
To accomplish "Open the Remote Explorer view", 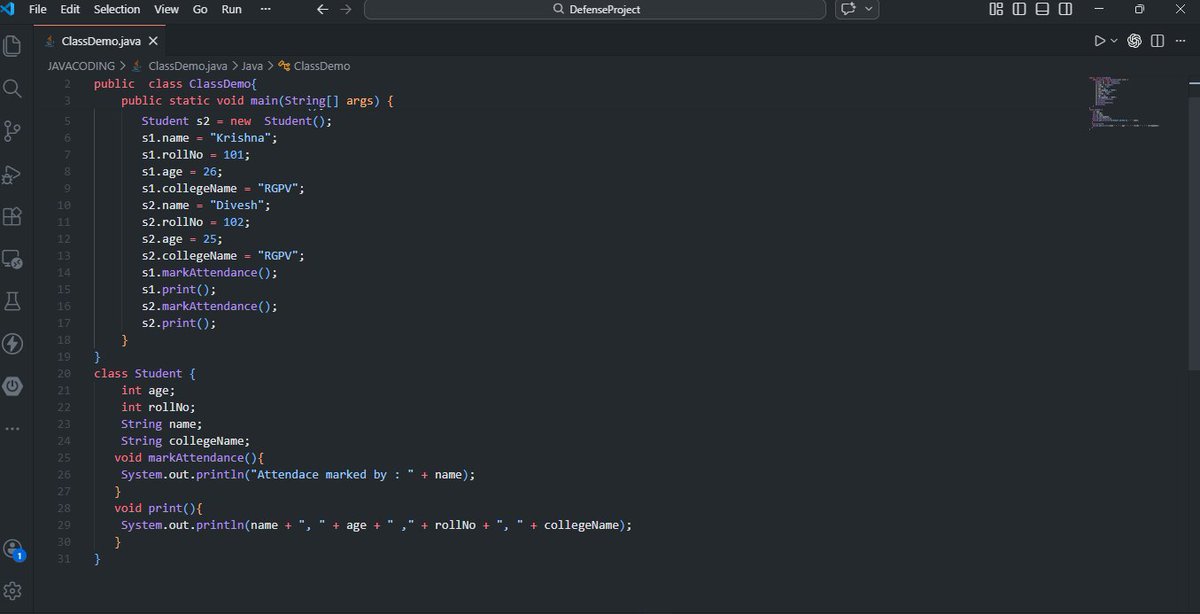I will coord(13,259).
